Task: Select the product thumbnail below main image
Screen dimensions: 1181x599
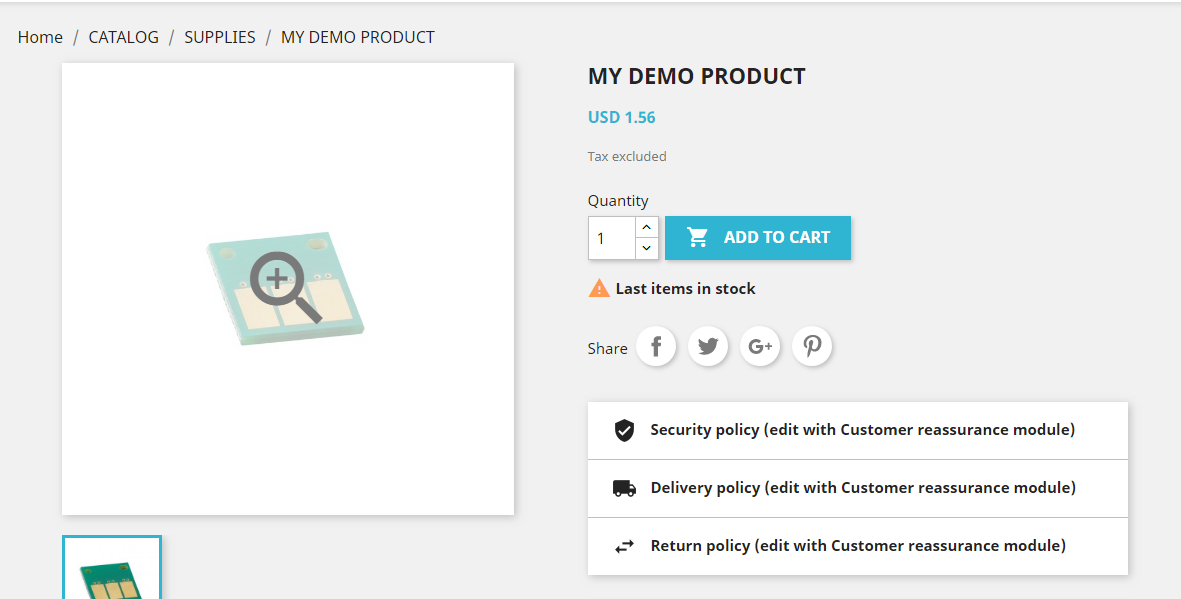Action: (x=112, y=570)
